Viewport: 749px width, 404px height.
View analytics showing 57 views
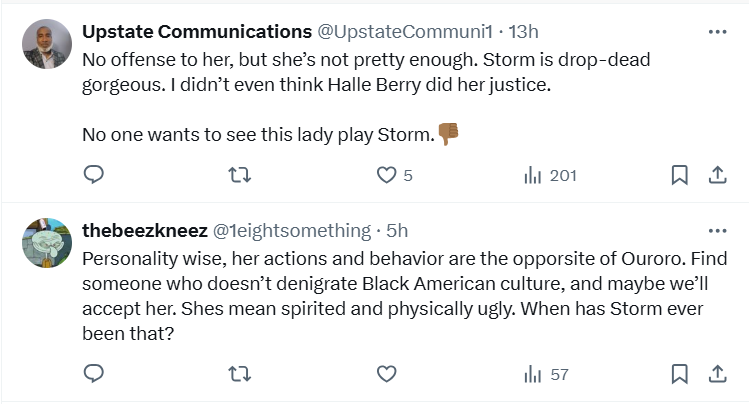[x=546, y=374]
